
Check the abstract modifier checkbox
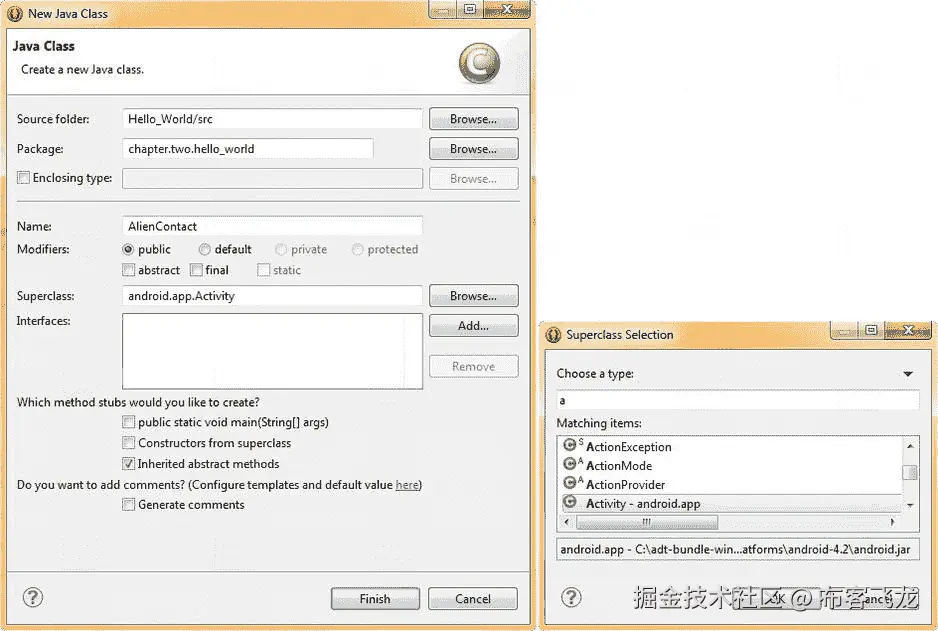pyautogui.click(x=129, y=270)
